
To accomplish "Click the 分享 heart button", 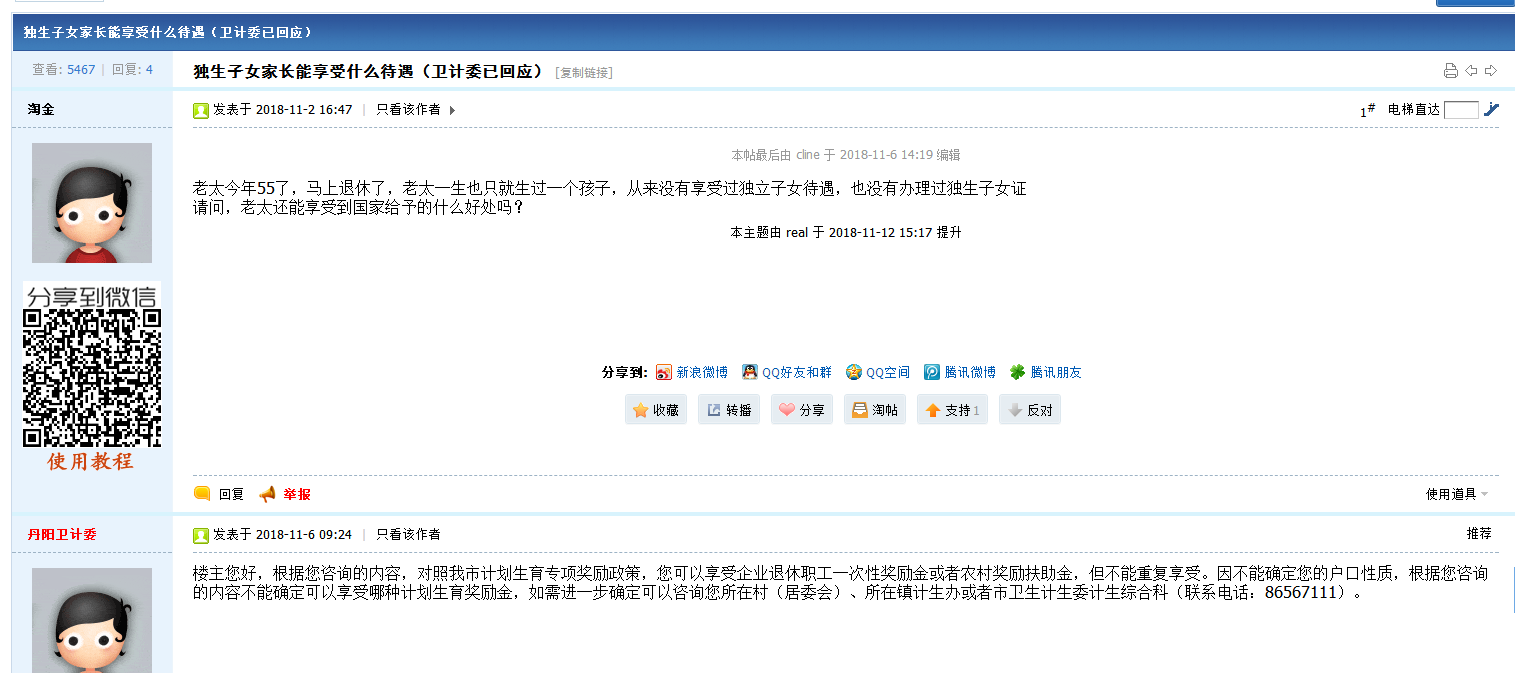I will click(x=802, y=410).
